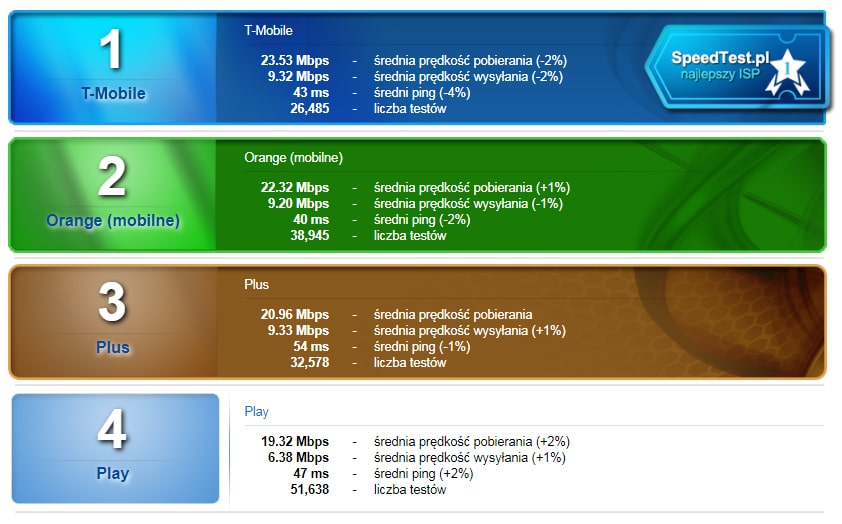This screenshot has height=524, width=842.
Task: Click the 20.96 Mbps download value
Action: 295,315
